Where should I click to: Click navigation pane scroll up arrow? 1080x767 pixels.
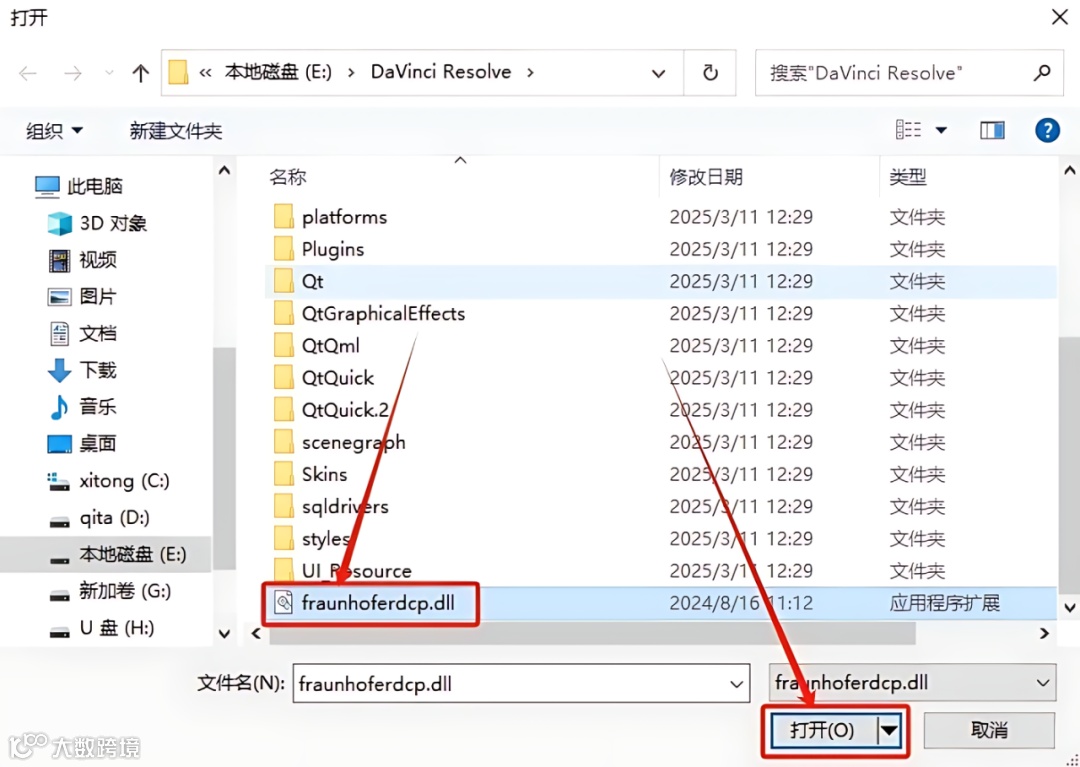click(225, 170)
